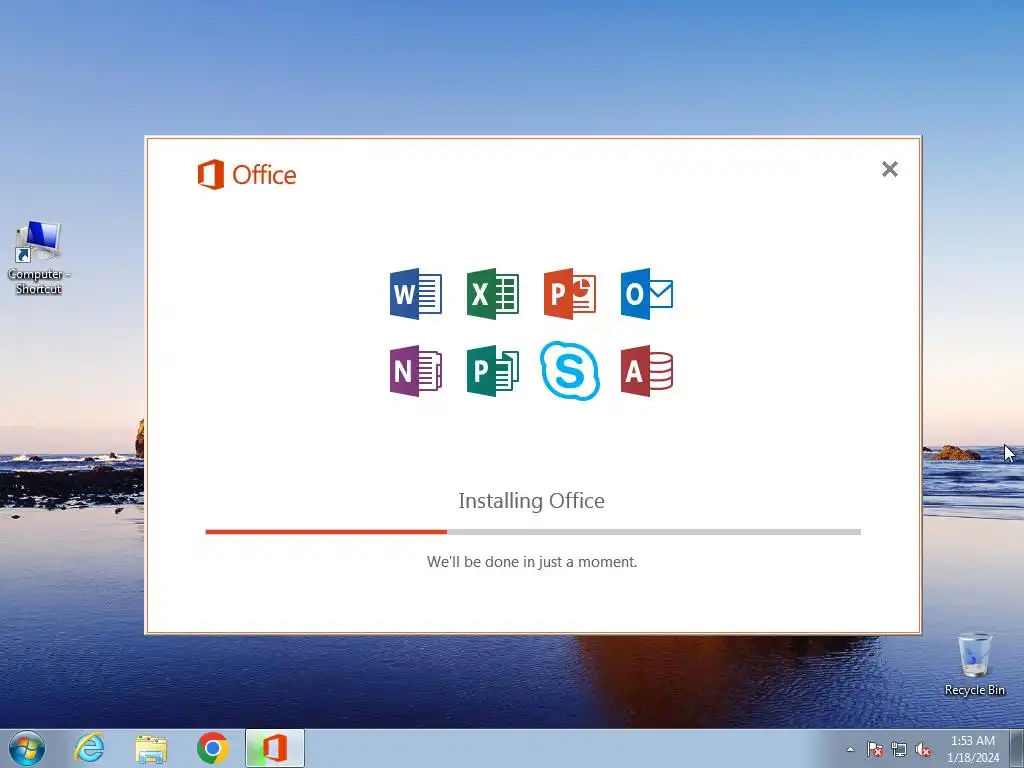Image resolution: width=1024 pixels, height=768 pixels.
Task: Click the network status tray icon
Action: 899,749
